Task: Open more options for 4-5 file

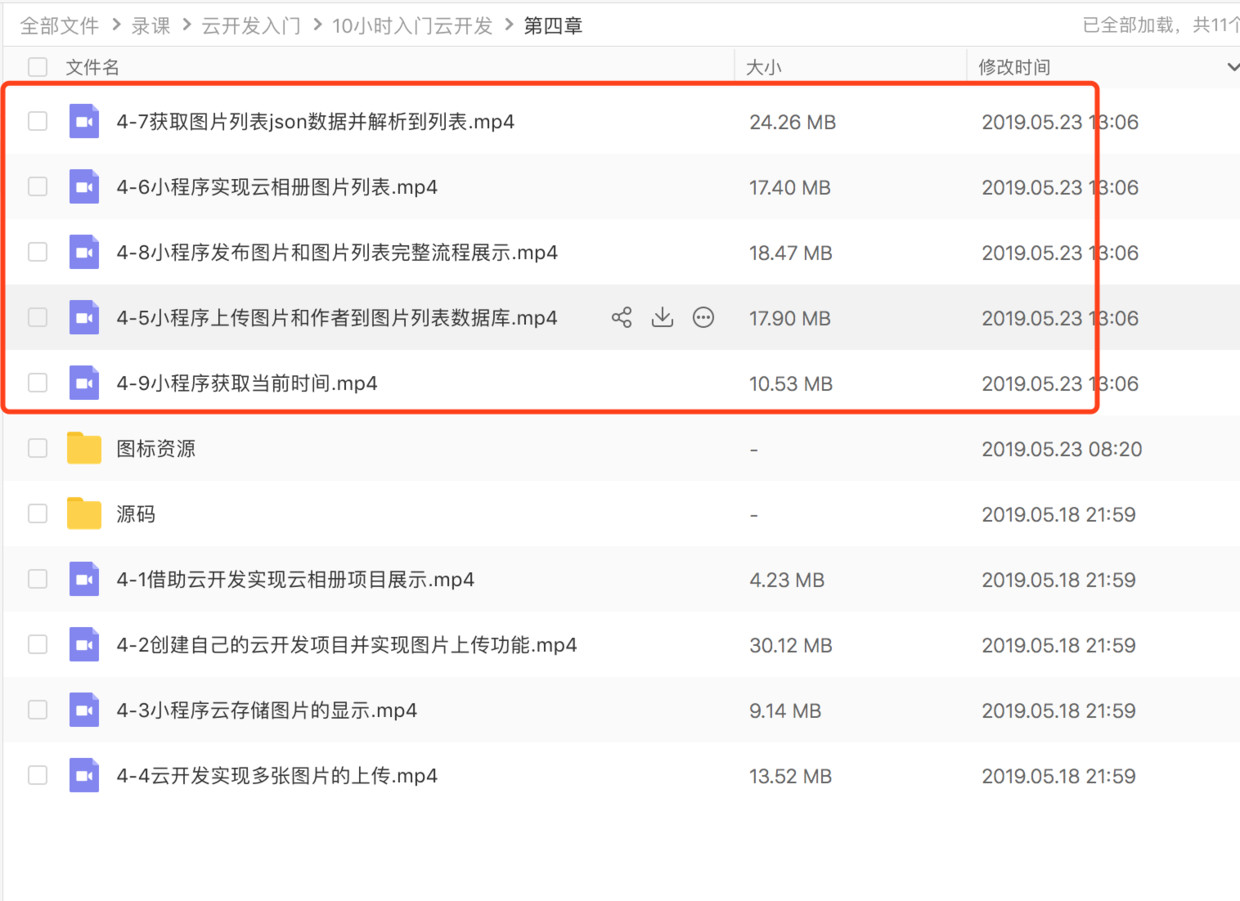Action: point(704,318)
